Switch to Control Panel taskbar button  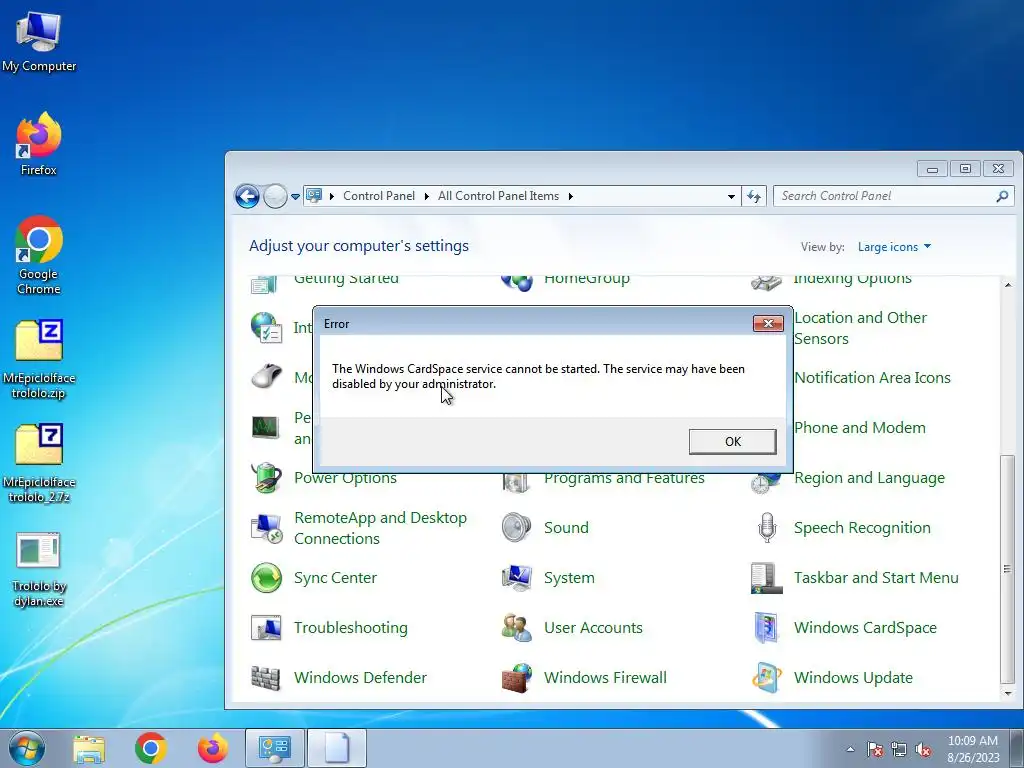(275, 748)
